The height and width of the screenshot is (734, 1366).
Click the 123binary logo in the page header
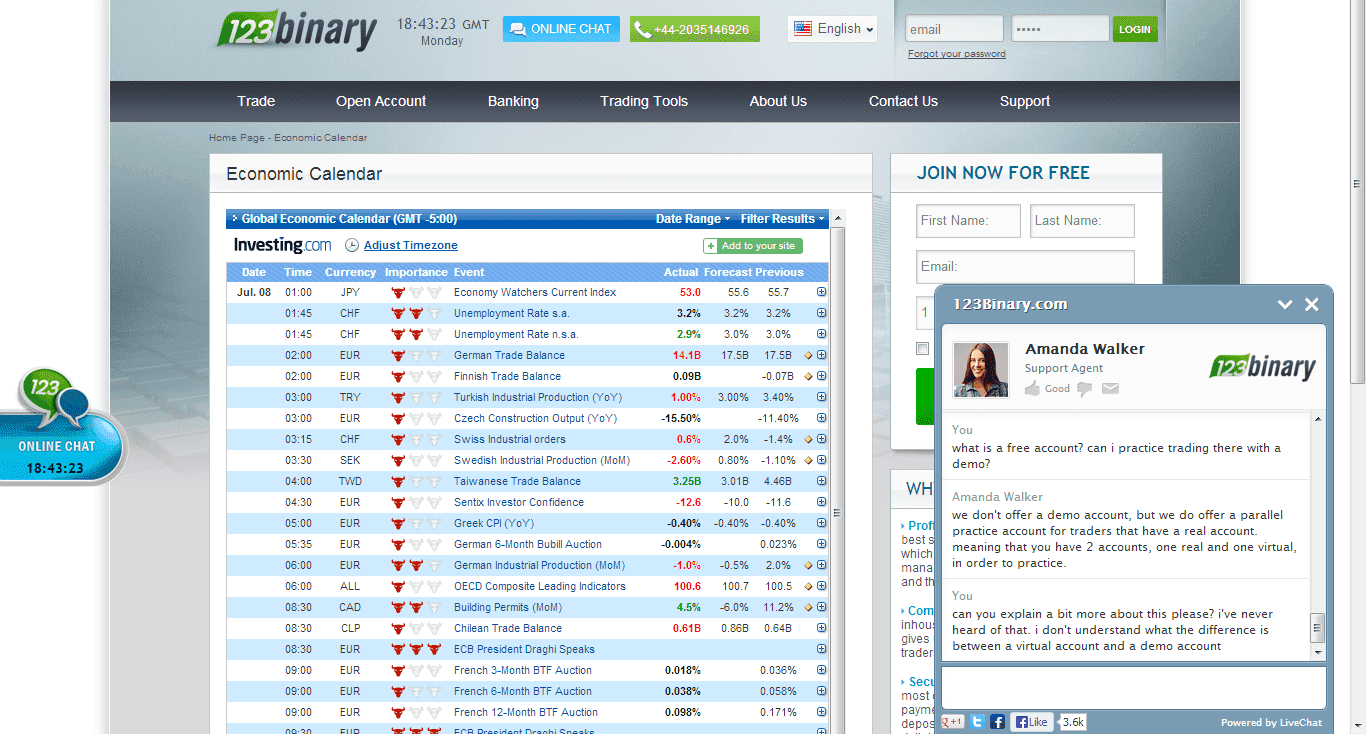pyautogui.click(x=297, y=30)
